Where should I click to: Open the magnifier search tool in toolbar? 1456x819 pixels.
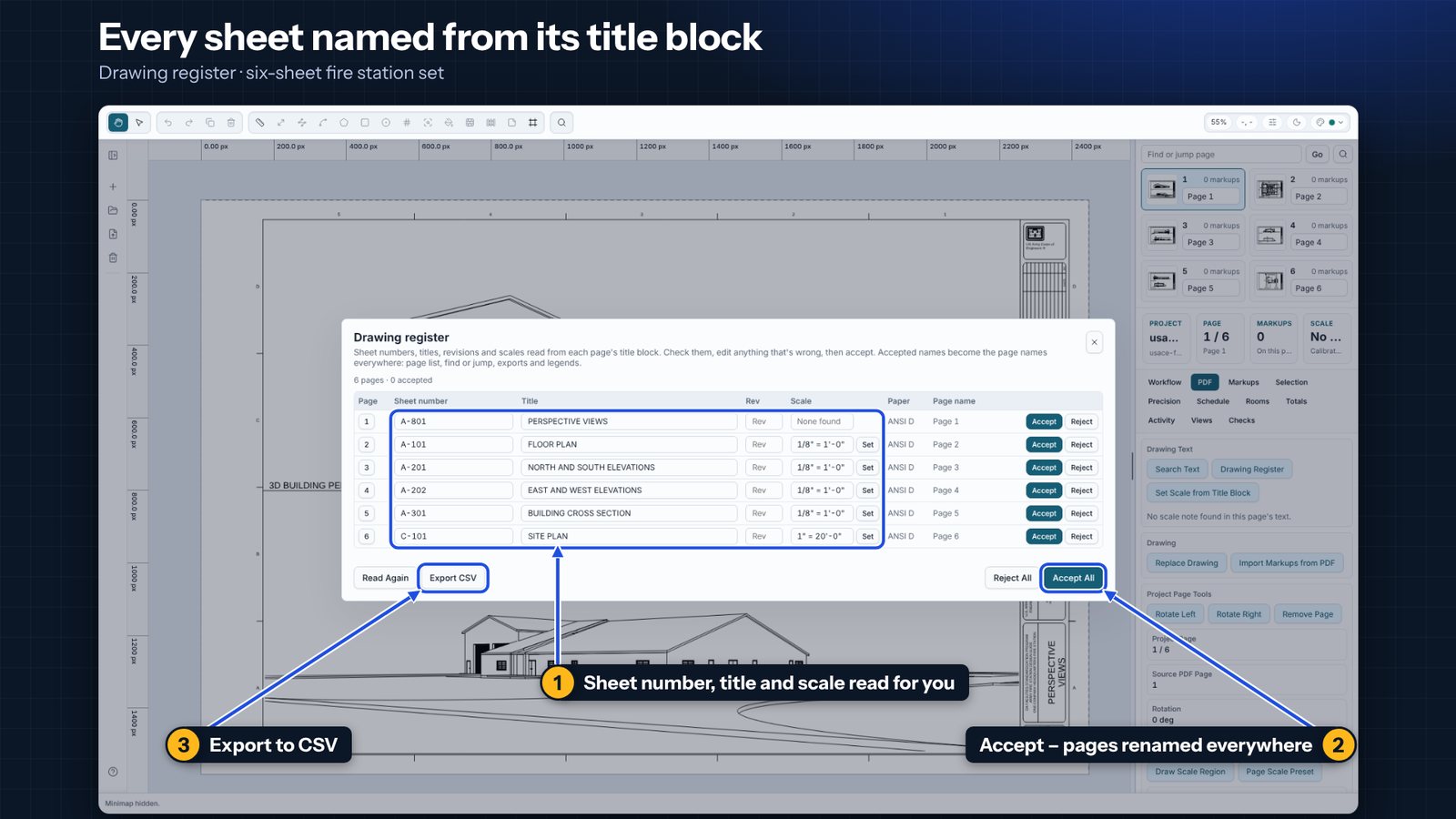coord(561,122)
